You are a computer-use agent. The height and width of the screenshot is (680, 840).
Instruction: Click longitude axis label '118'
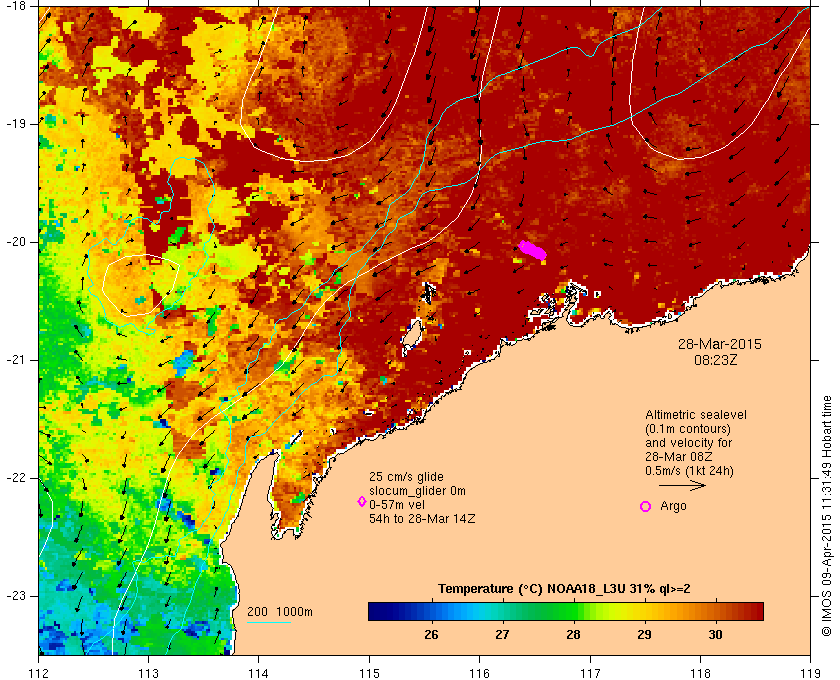700,673
